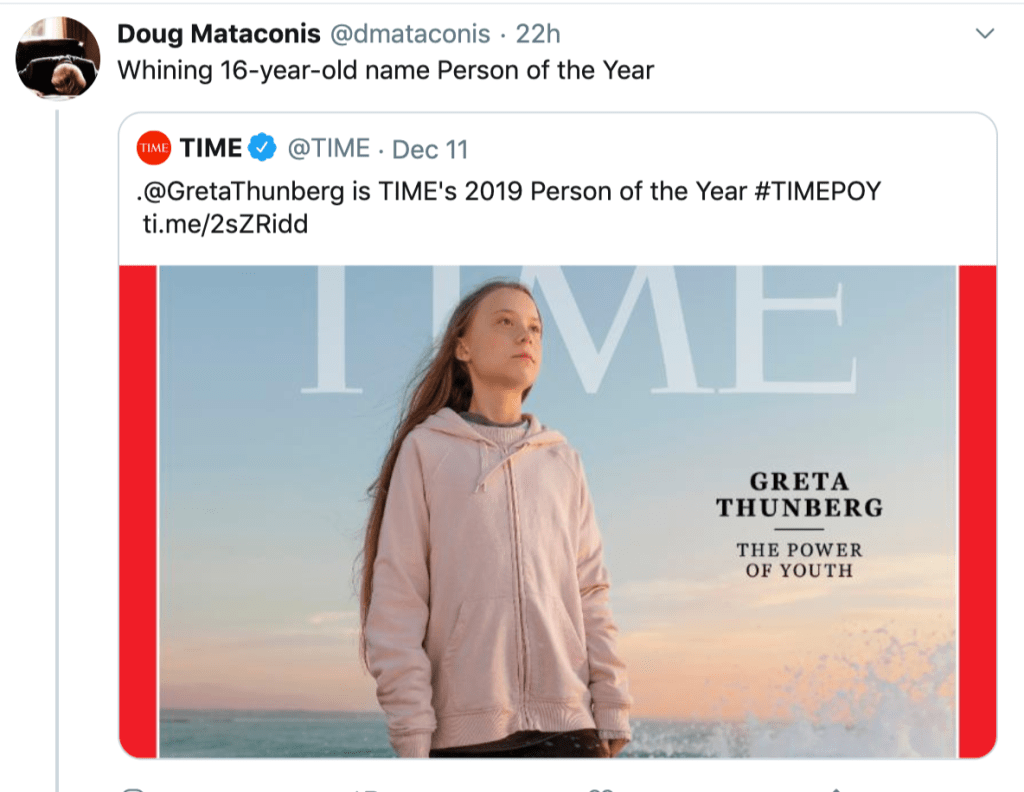Screen dimensions: 1024x792
Task: Click the 'GRETA THUNBERG' title on the cover
Action: 799,494
